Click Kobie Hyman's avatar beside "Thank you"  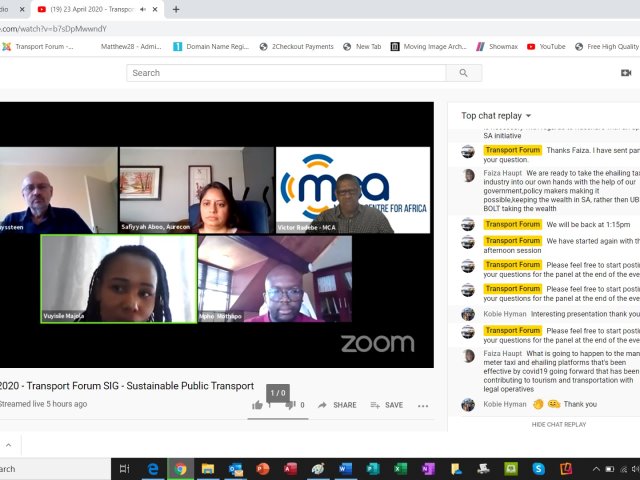coord(468,404)
